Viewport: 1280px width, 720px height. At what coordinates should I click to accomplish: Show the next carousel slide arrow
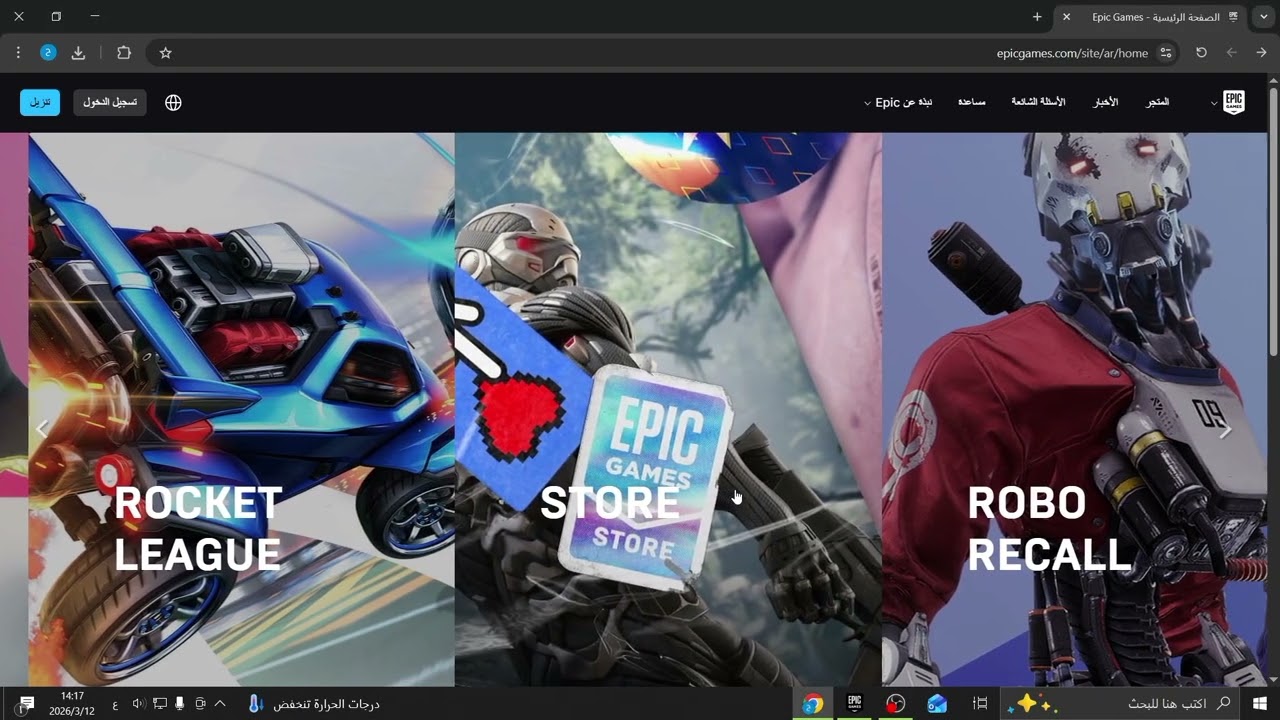pyautogui.click(x=1226, y=428)
